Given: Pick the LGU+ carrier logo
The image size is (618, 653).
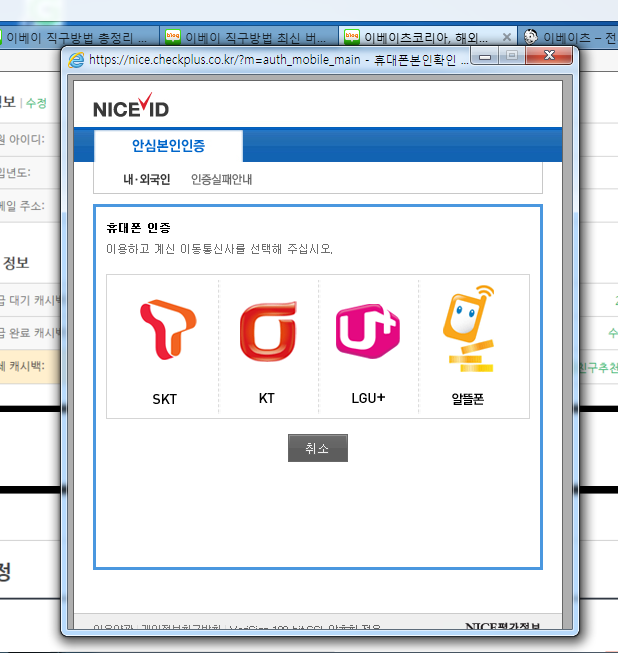Looking at the screenshot, I should 368,331.
